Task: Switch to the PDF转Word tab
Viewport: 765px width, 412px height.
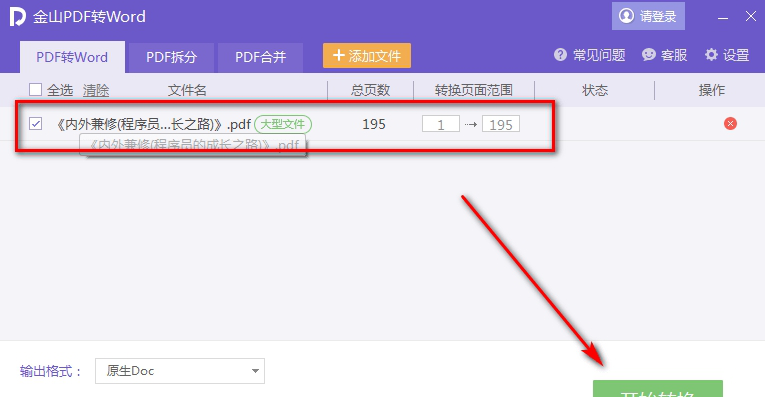Action: (x=72, y=57)
